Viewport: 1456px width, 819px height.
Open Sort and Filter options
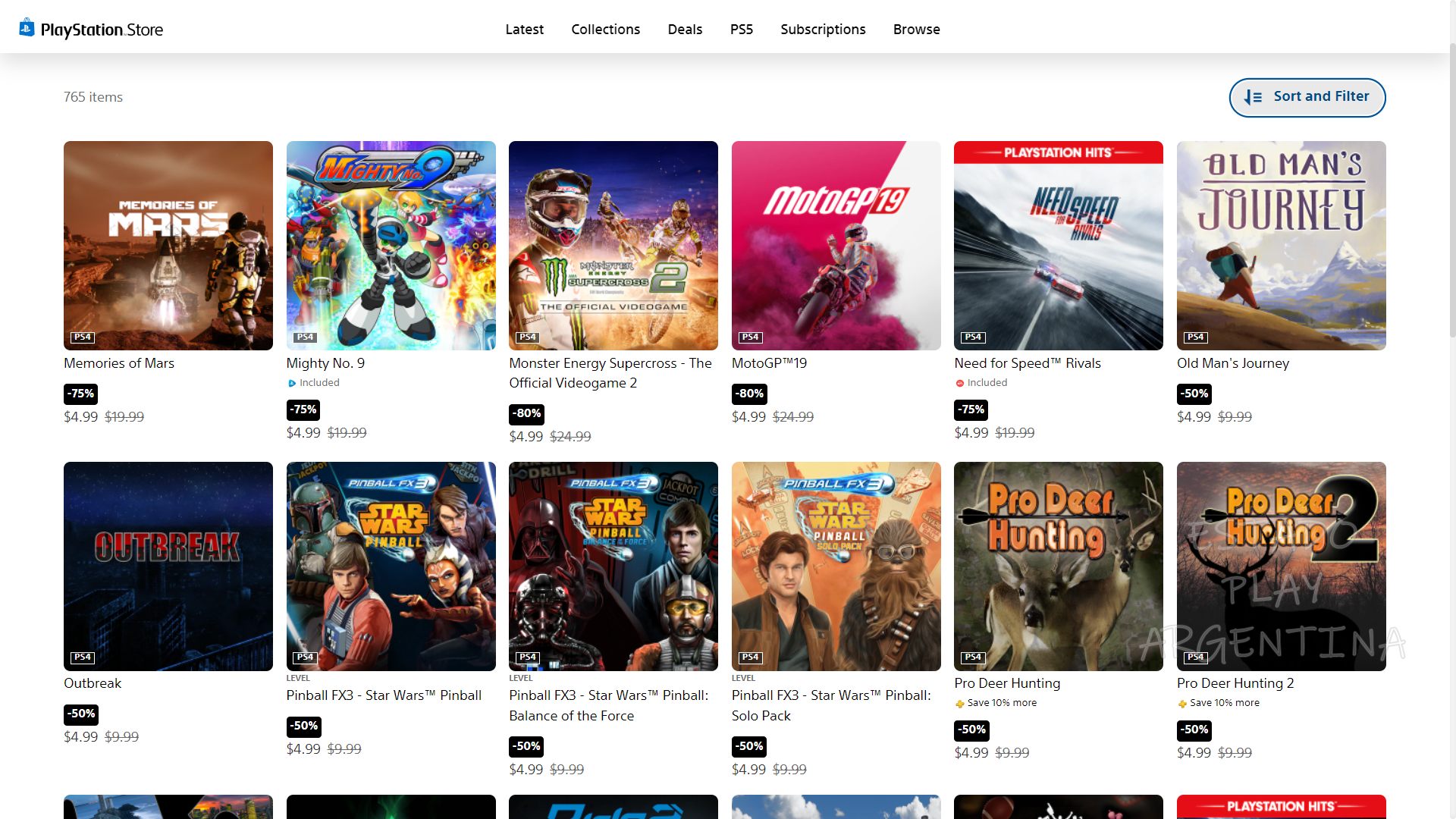tap(1307, 97)
